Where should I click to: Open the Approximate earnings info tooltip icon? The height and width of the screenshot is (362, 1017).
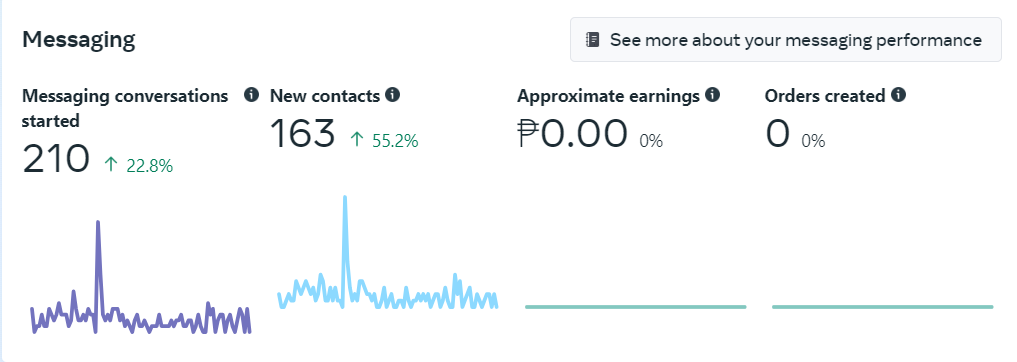click(x=713, y=95)
